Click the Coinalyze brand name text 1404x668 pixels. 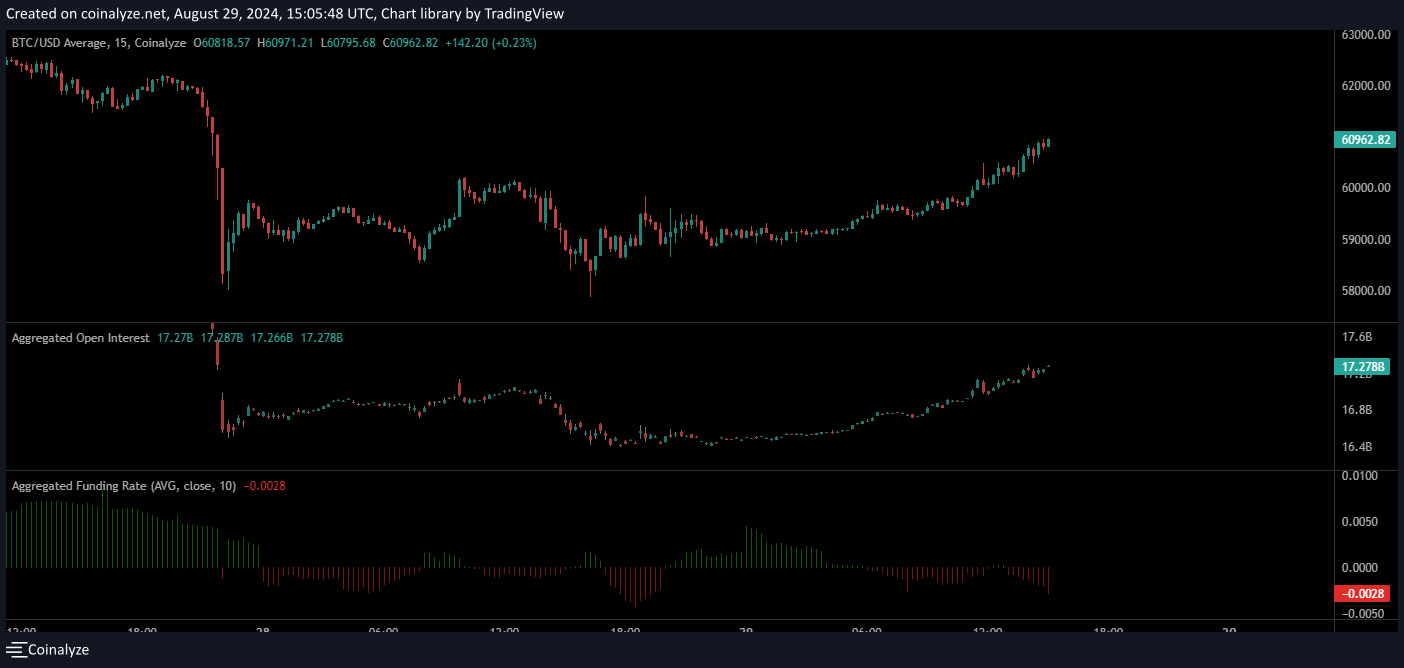59,650
